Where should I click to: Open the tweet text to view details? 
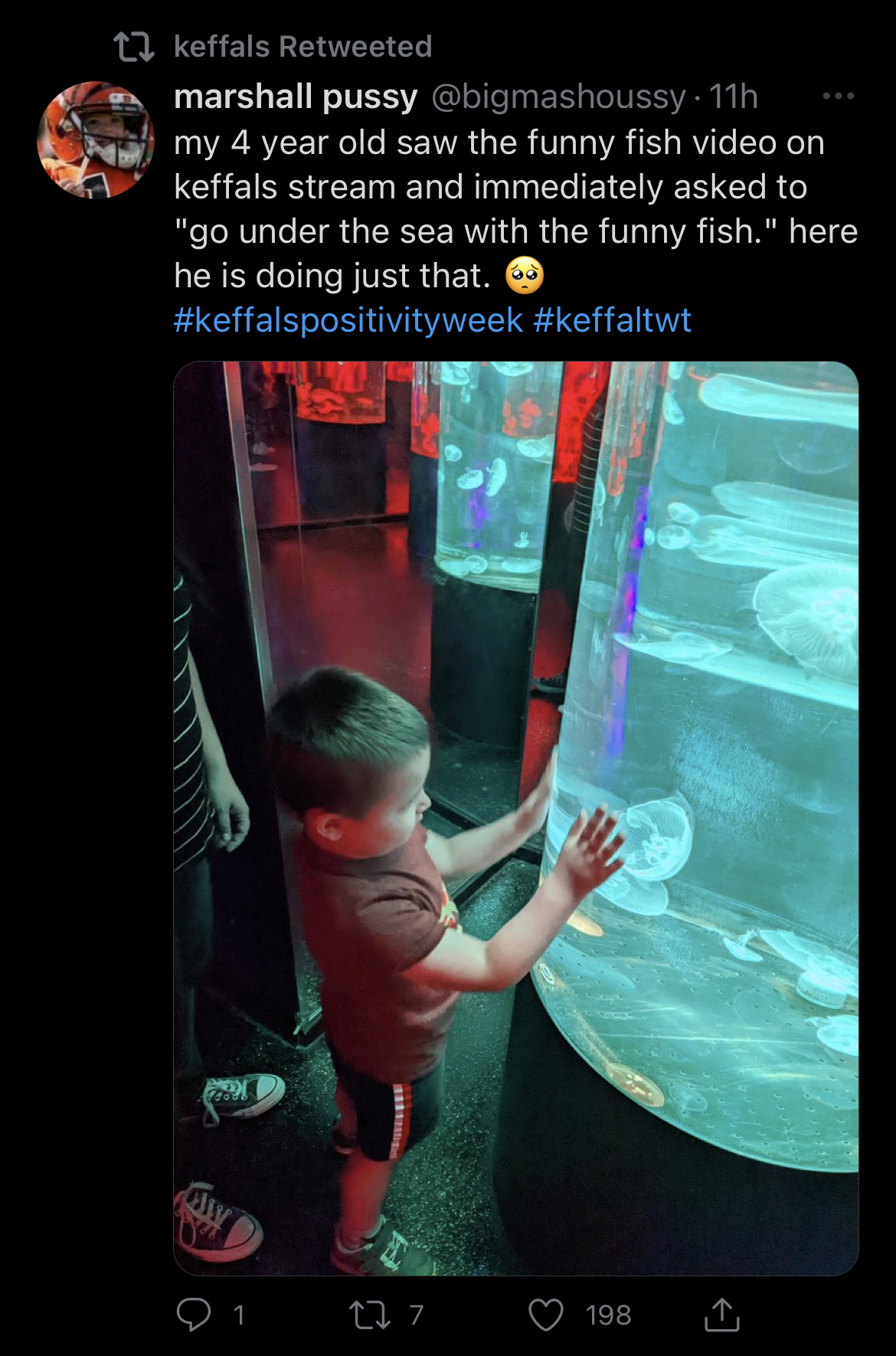pos(515,209)
